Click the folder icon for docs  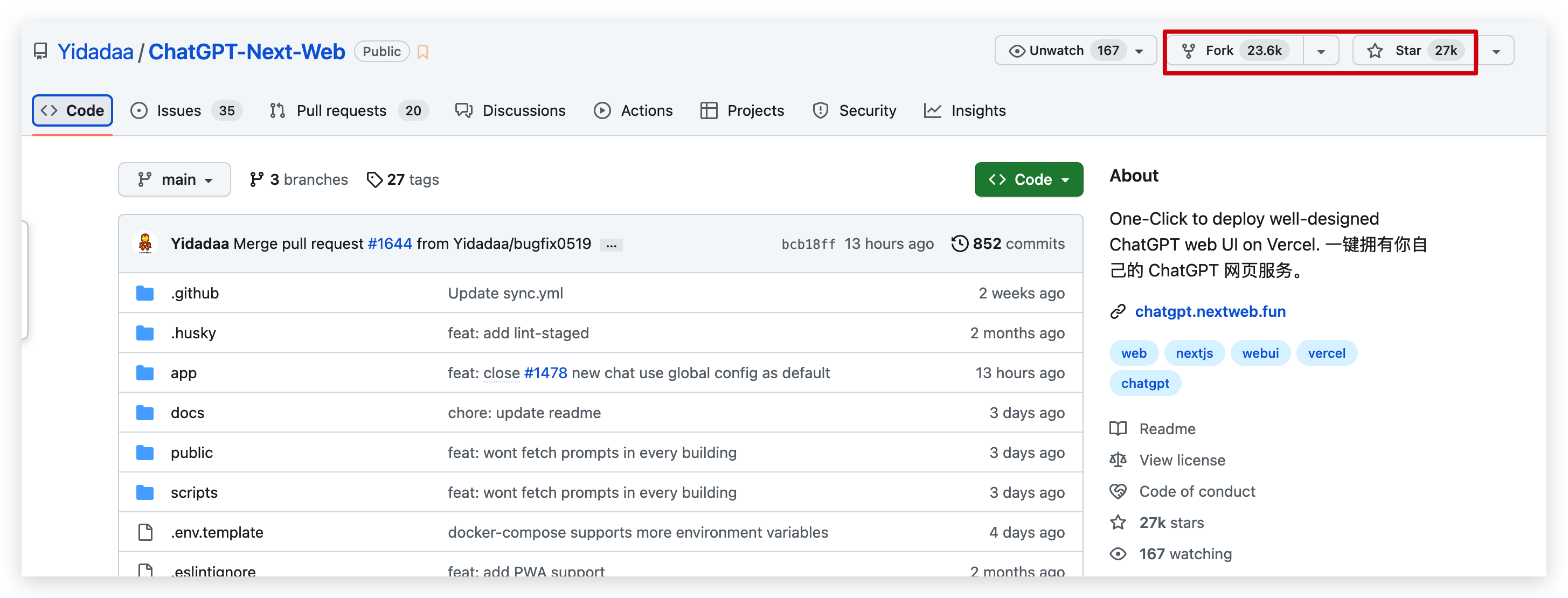point(145,413)
